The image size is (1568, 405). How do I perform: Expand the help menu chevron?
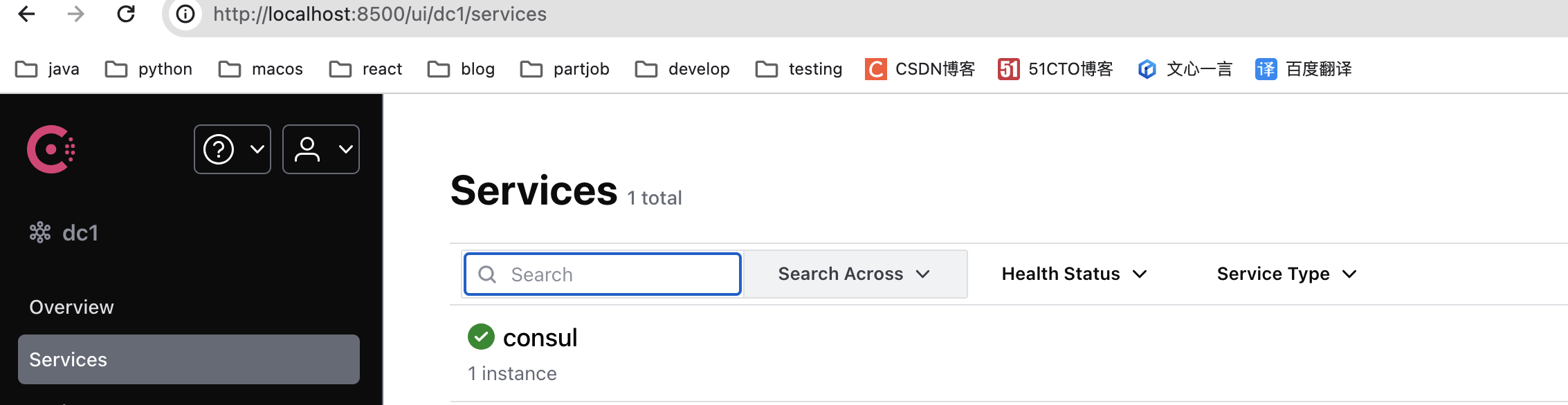click(x=257, y=149)
